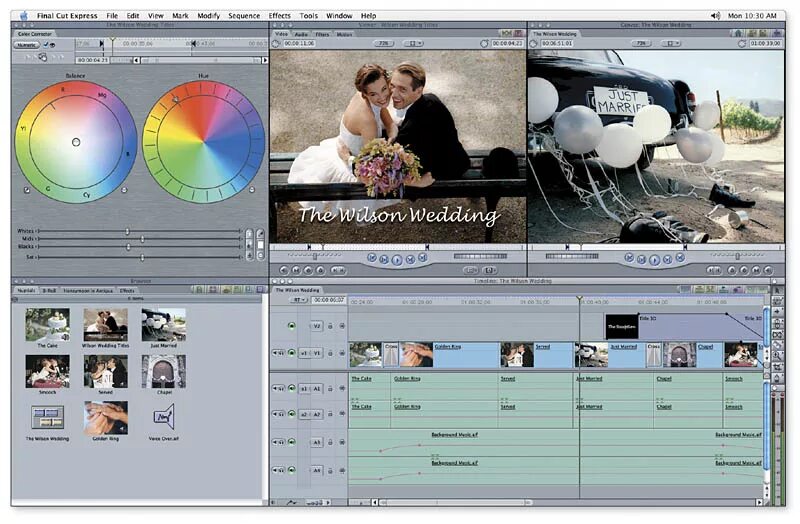Screen dimensions: 800x524
Task: Open the Tools menu
Action: pyautogui.click(x=308, y=16)
